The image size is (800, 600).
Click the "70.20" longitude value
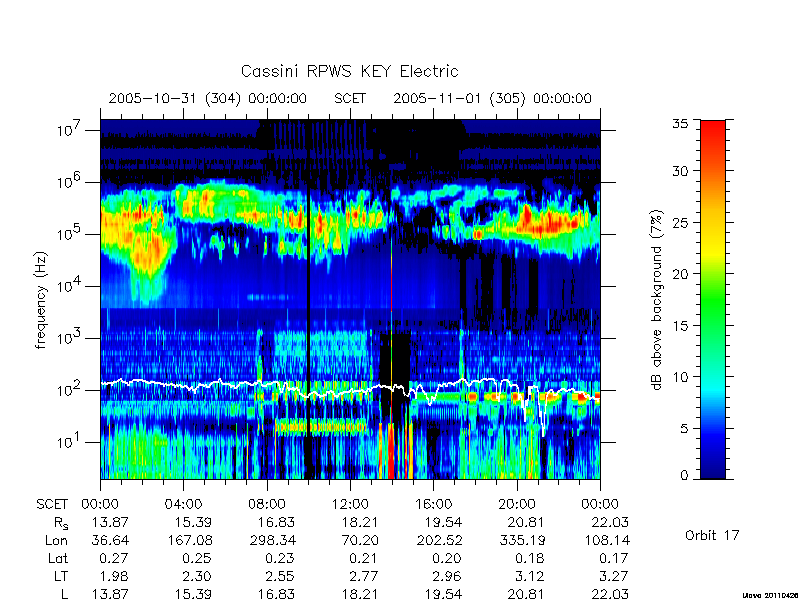tap(360, 540)
